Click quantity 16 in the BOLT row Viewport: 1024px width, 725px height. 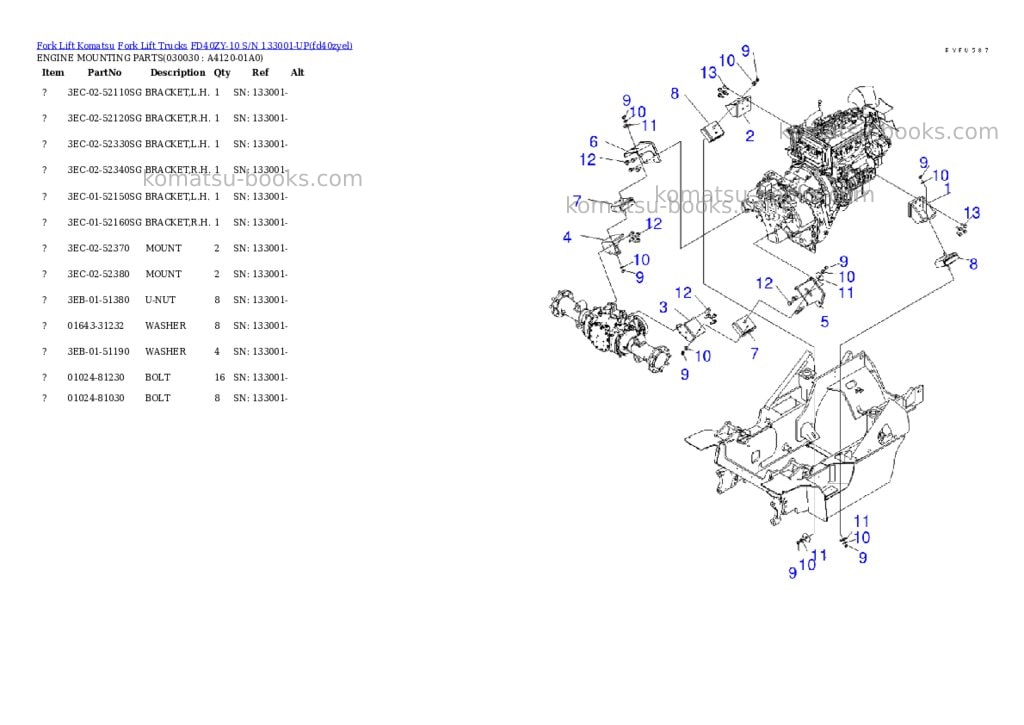point(219,378)
